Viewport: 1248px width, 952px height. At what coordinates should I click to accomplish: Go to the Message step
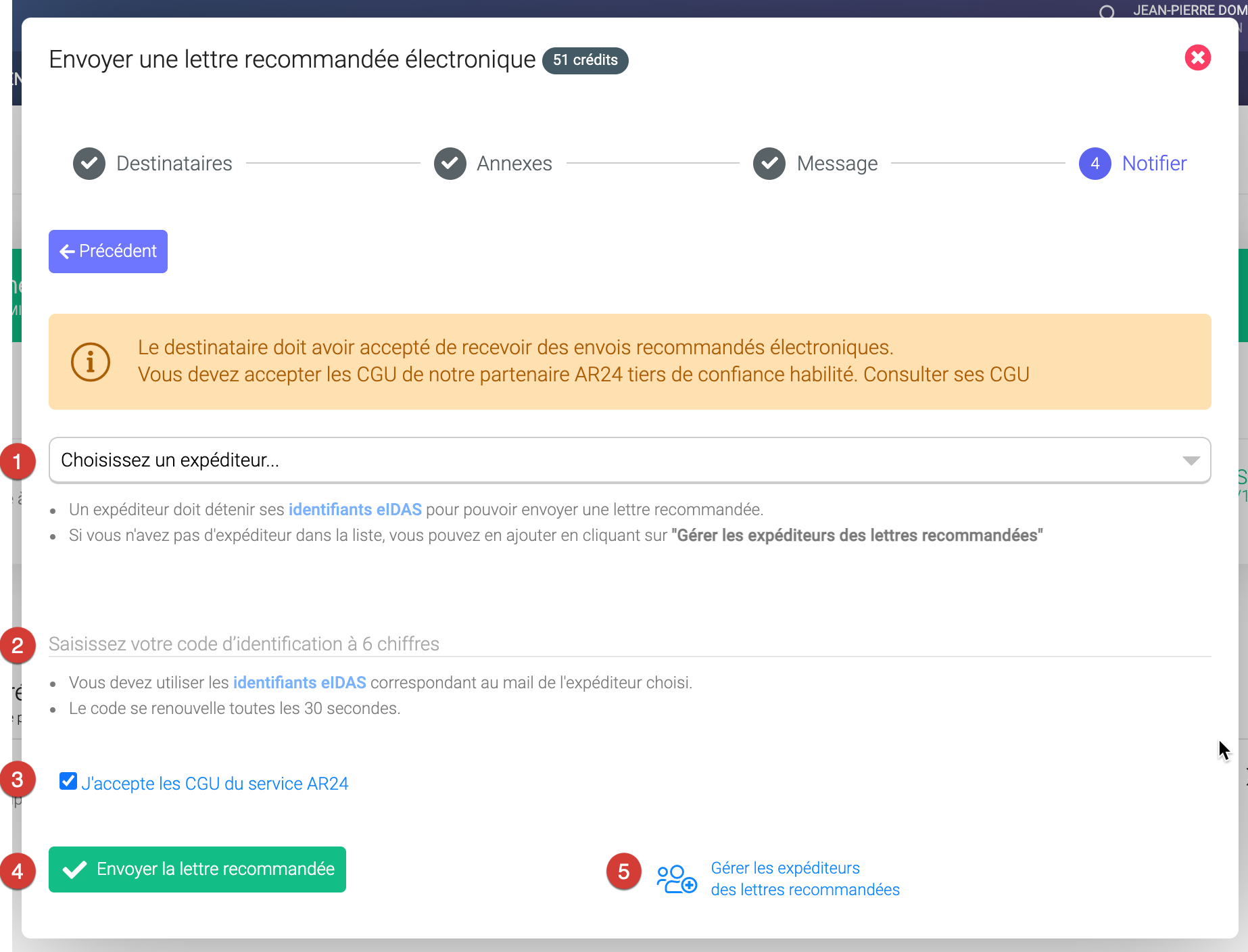click(837, 164)
